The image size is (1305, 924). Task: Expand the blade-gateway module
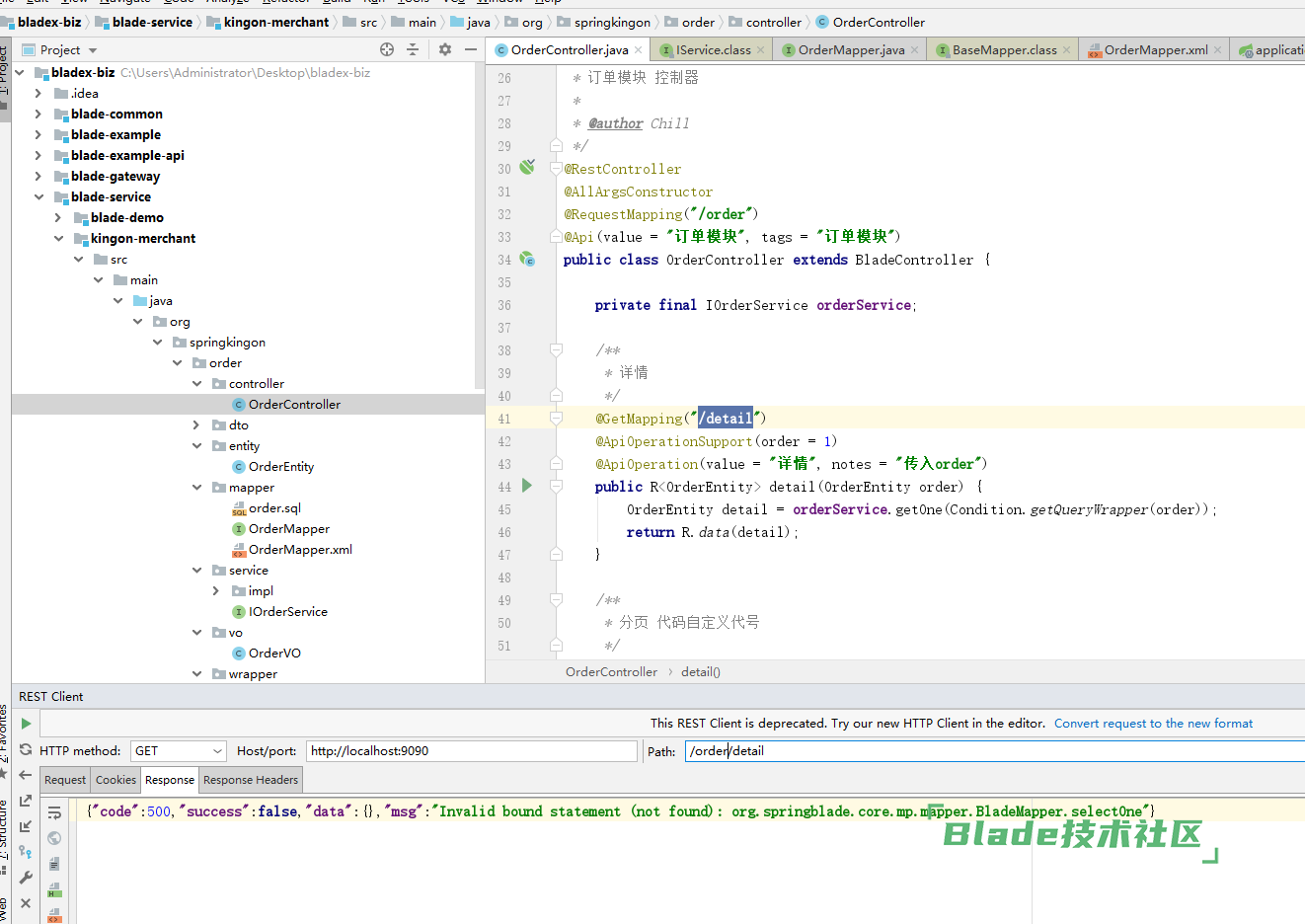point(38,176)
